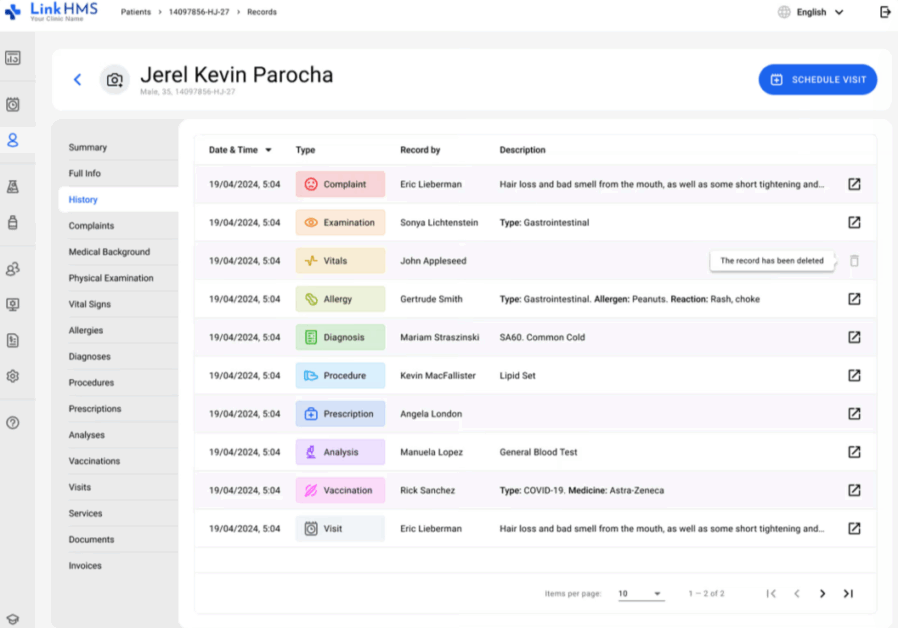
Task: Sort by Date & Time column arrow
Action: point(268,150)
